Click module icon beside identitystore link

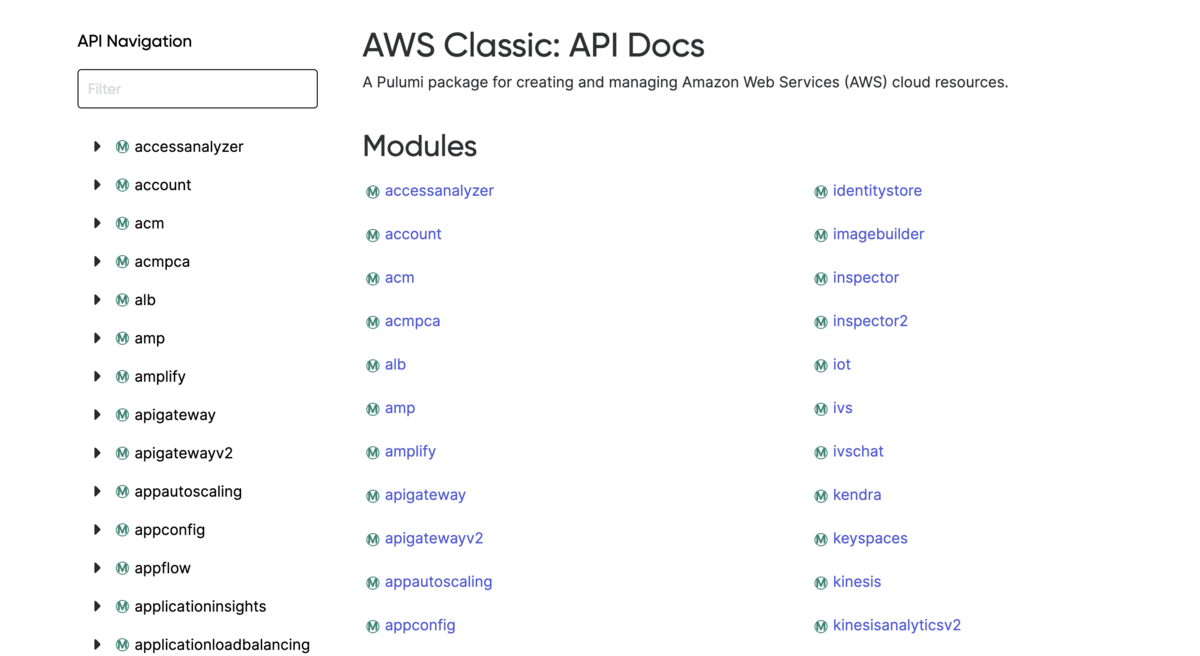point(820,192)
